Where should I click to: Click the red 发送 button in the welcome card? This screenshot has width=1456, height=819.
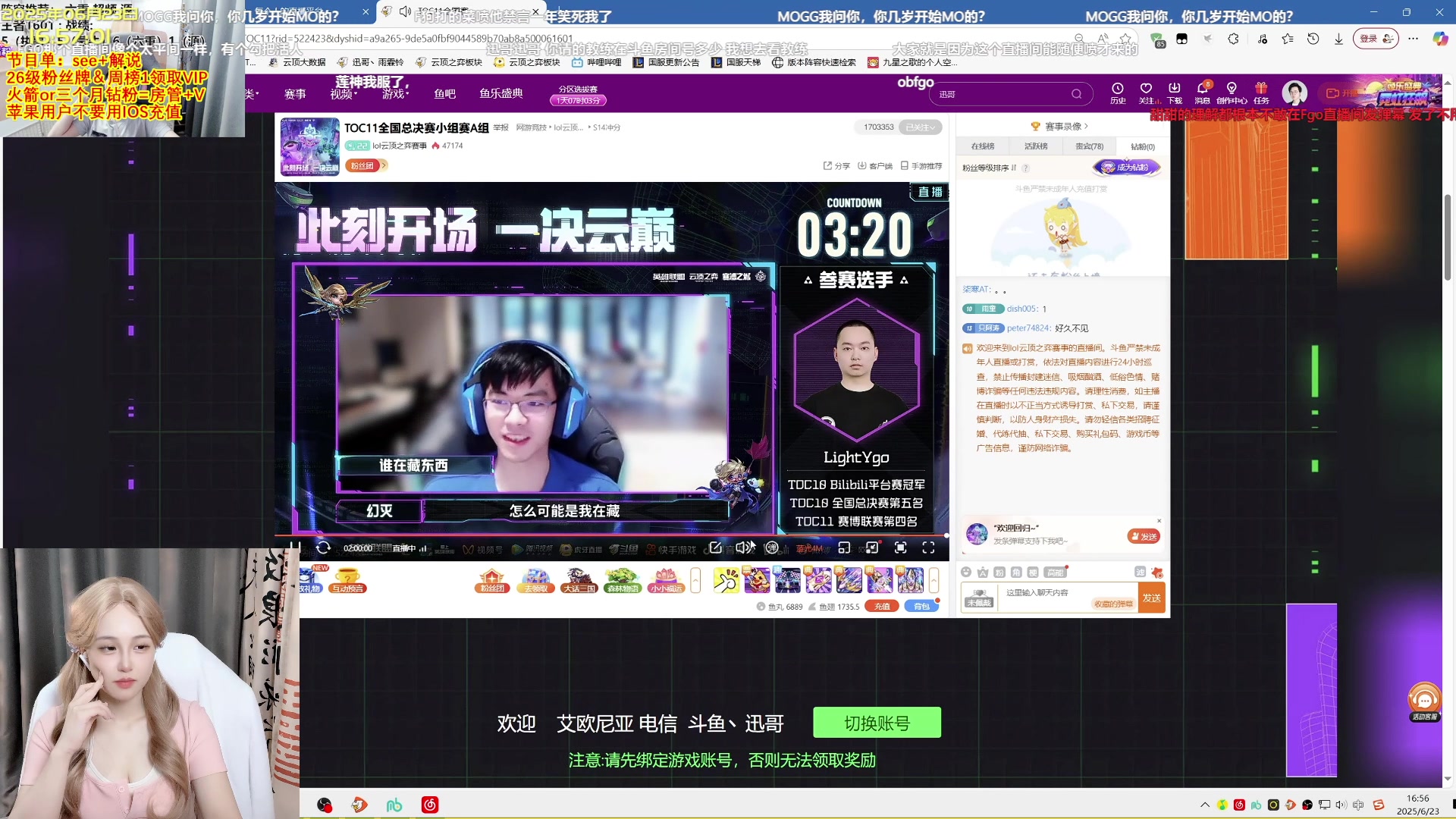tap(1144, 537)
